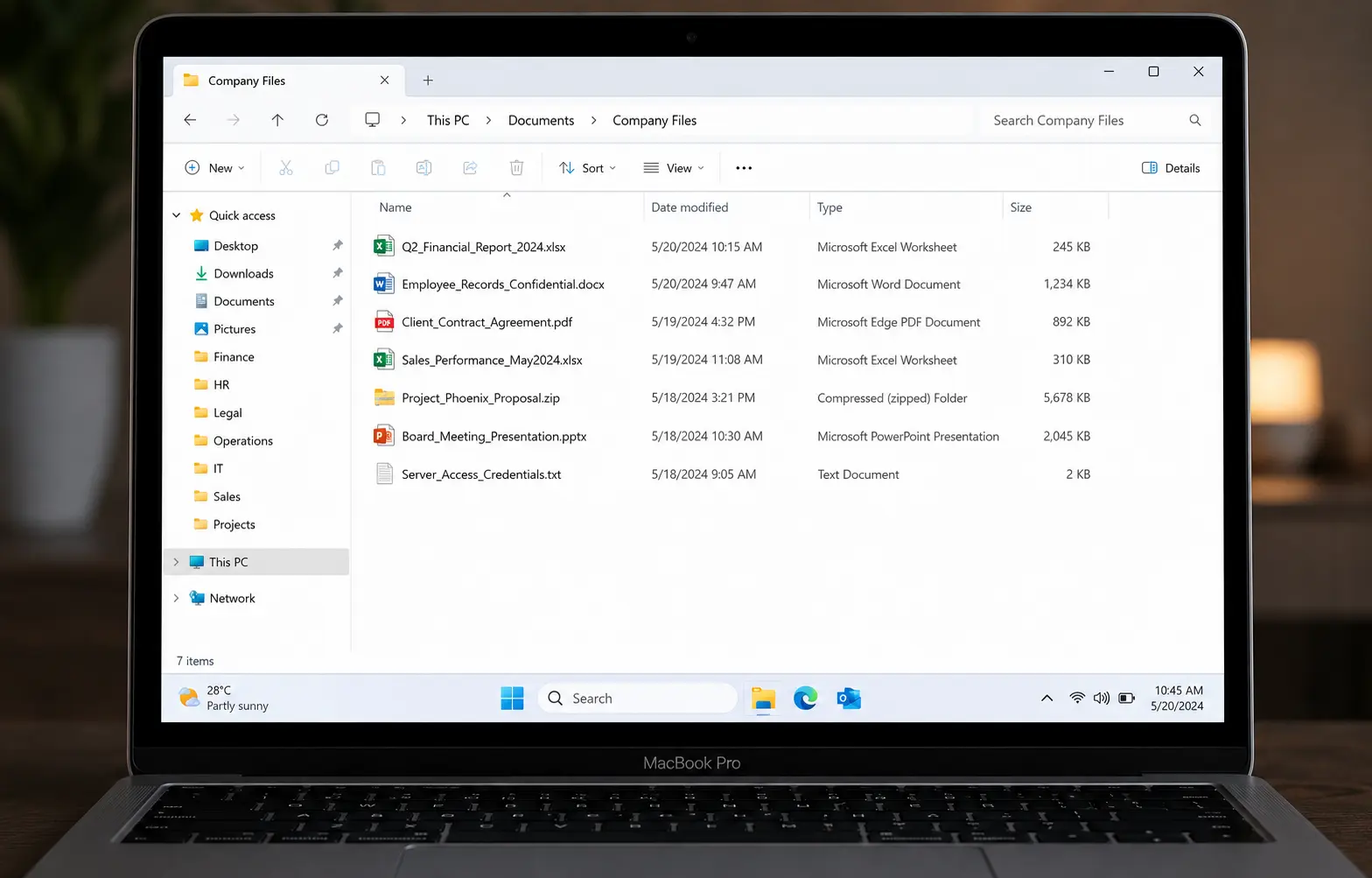Select the Project_Phoenix_Proposal.zip folder icon
Screen dimensions: 1372x878
click(383, 397)
